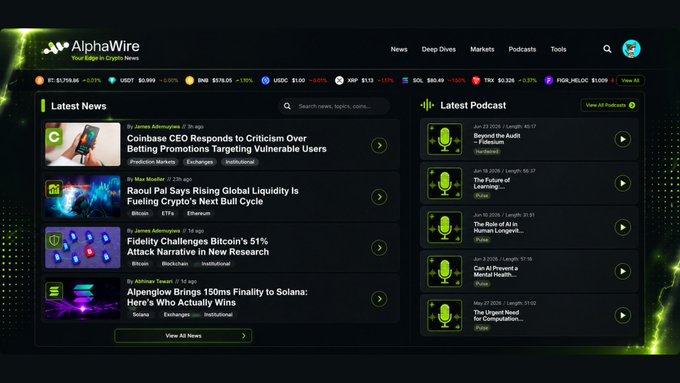Open the Deep Dives menu
Screen dimensions: 680x383
438,49
